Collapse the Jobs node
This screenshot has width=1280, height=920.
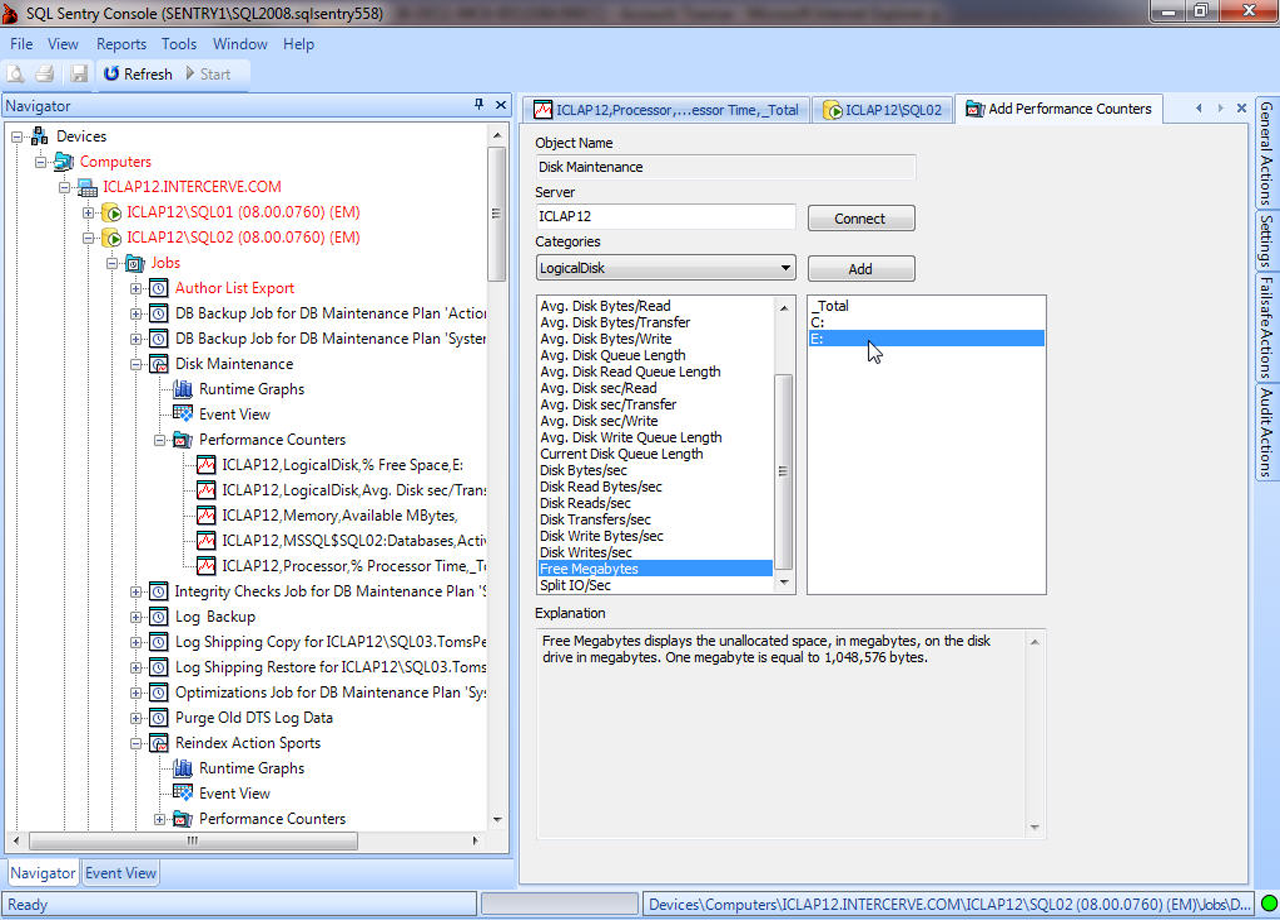point(112,263)
